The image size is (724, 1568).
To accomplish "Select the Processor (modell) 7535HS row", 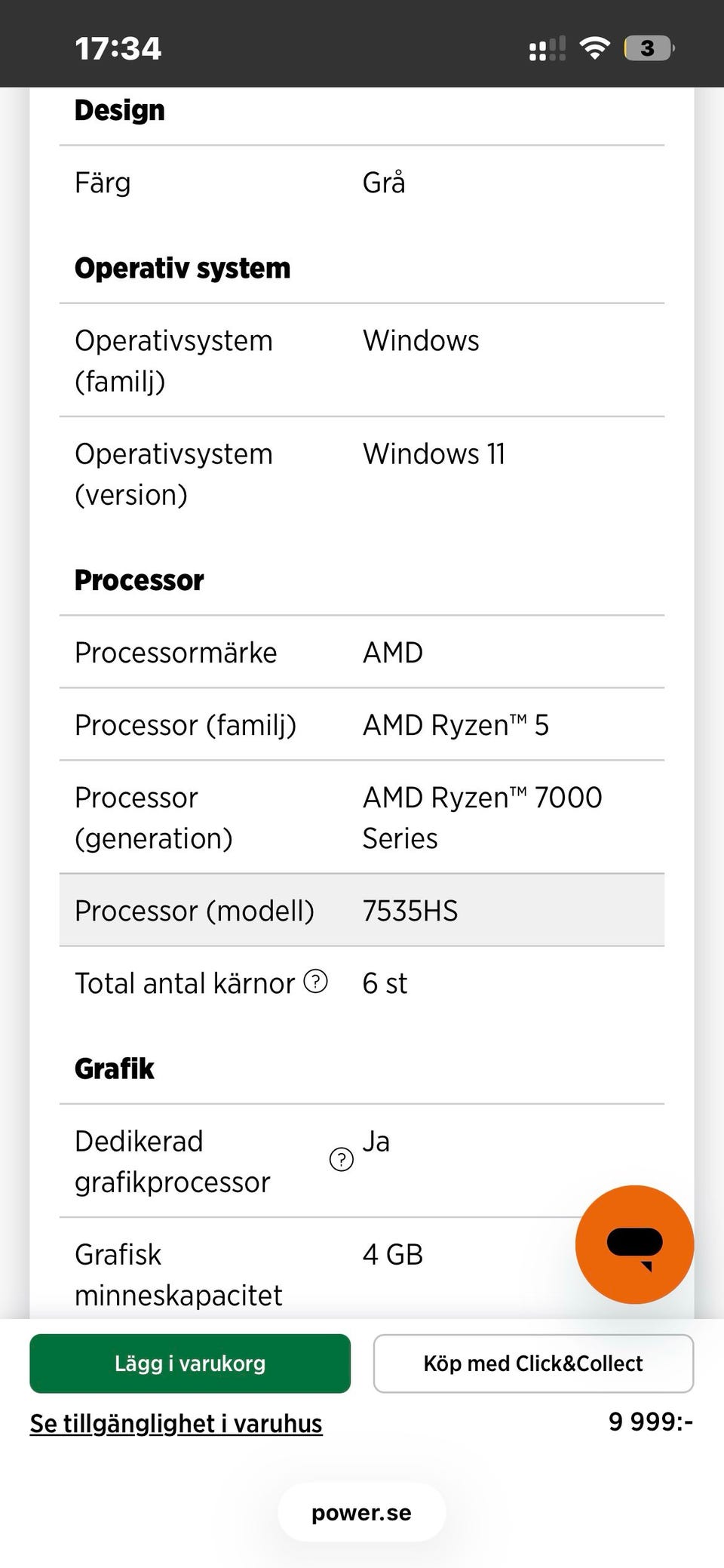I will point(361,911).
